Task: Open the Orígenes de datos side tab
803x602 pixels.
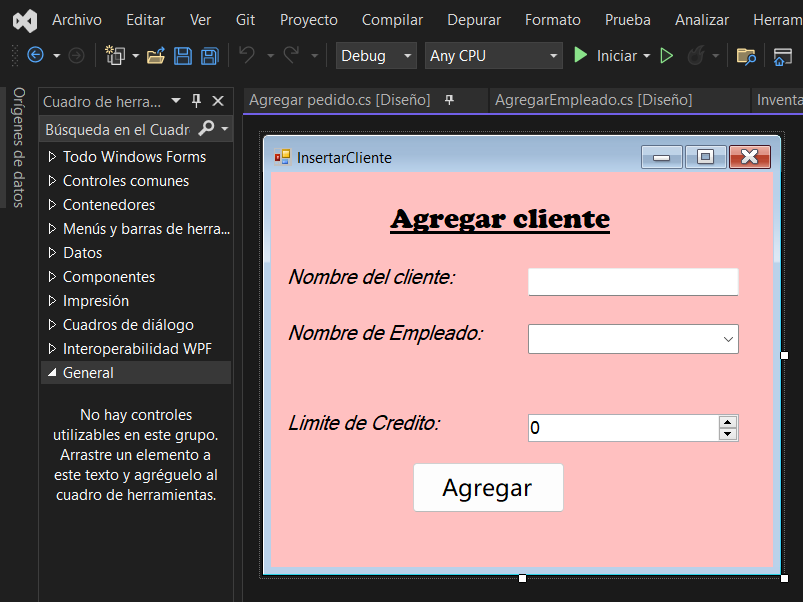Action: tap(18, 147)
